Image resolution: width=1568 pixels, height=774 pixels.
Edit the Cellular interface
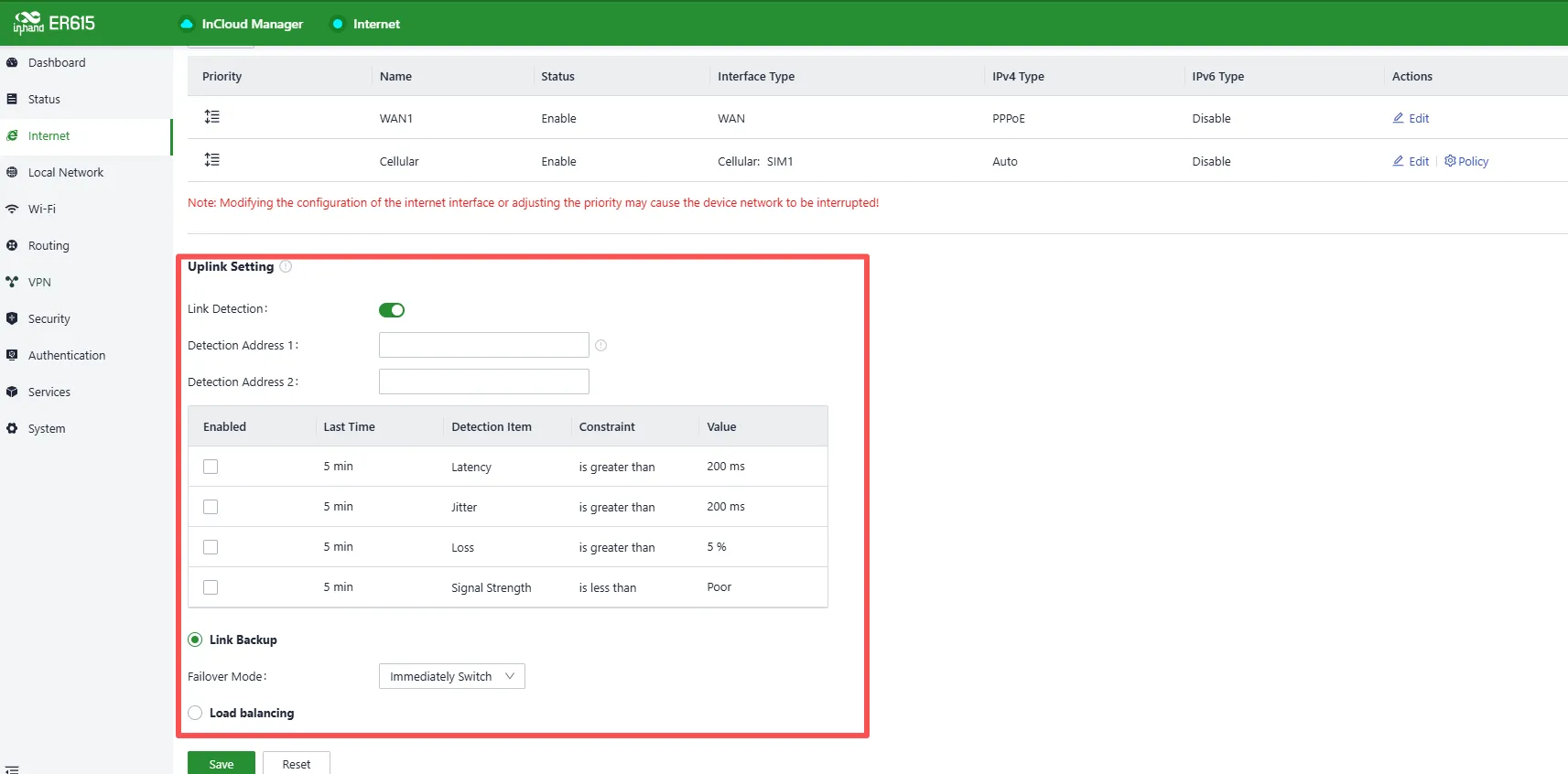tap(1411, 161)
